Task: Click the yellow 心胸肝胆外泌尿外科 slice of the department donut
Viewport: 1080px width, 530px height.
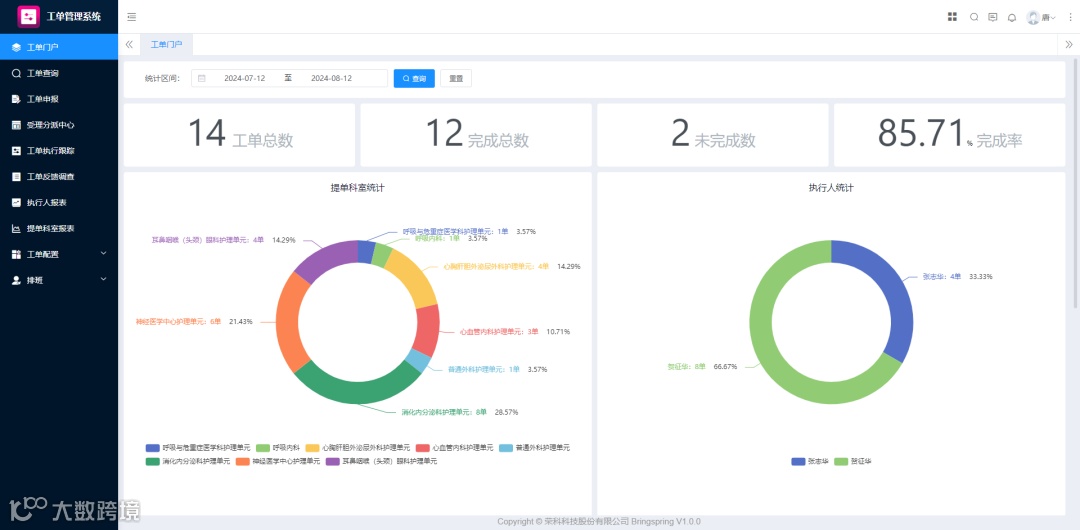Action: [x=413, y=276]
